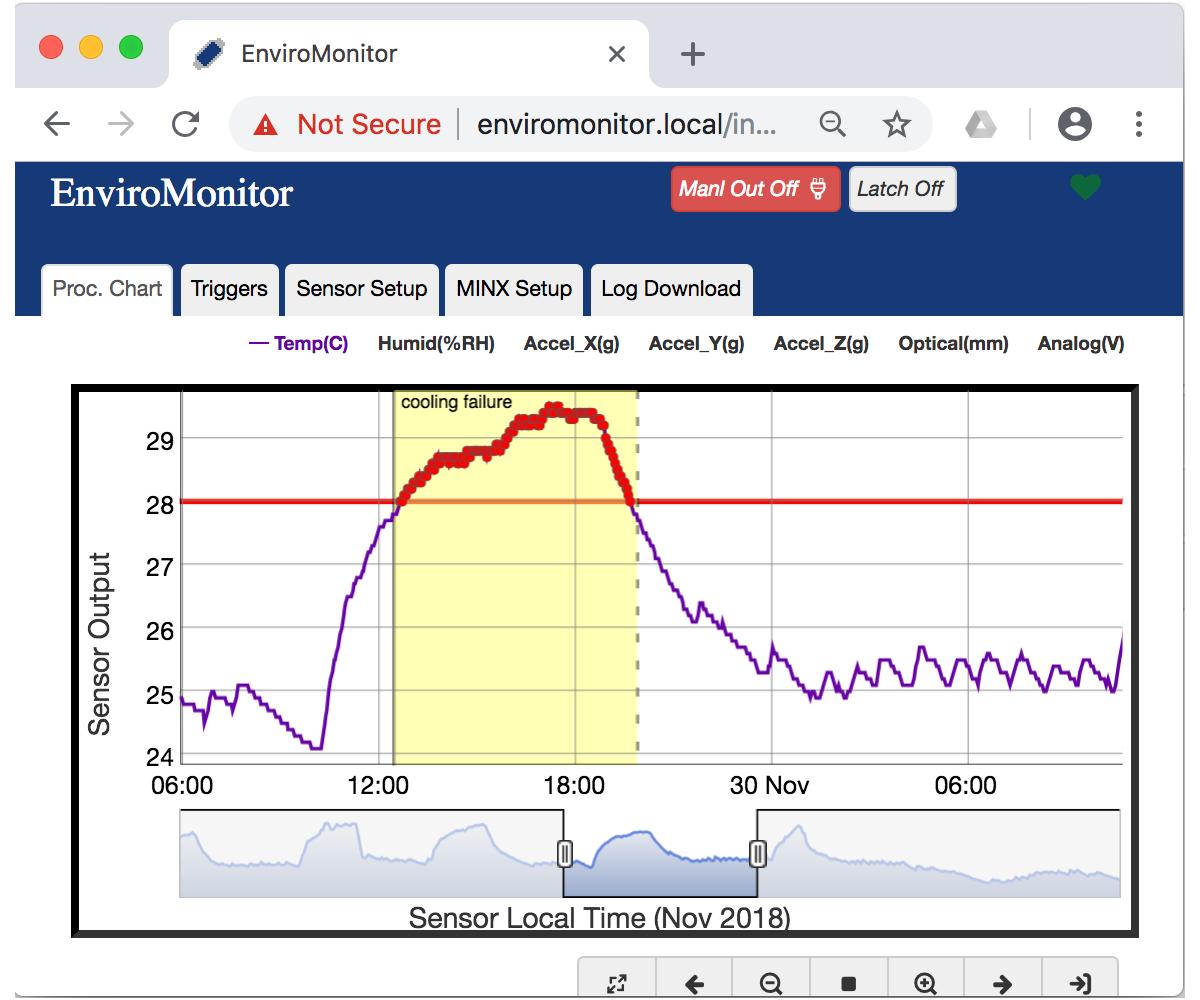Click the left range selector handle
This screenshot has width=1200, height=1000.
pyautogui.click(x=564, y=853)
